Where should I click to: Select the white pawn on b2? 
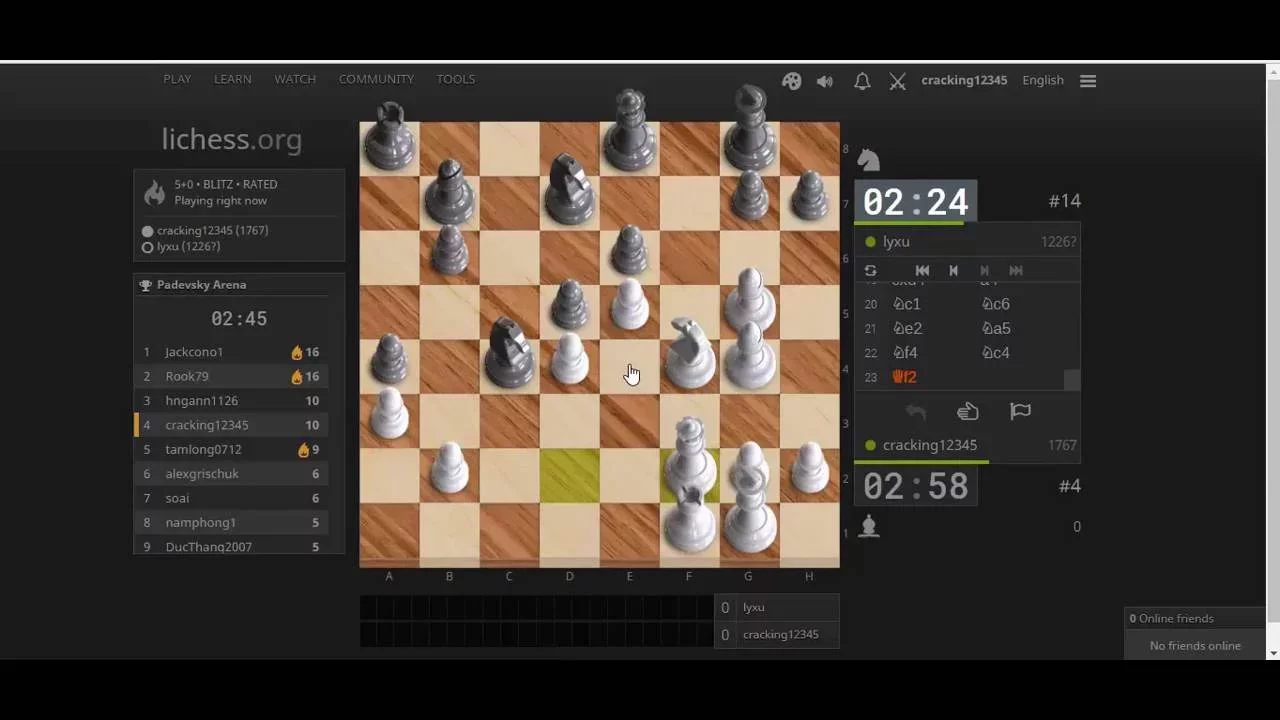(x=449, y=469)
